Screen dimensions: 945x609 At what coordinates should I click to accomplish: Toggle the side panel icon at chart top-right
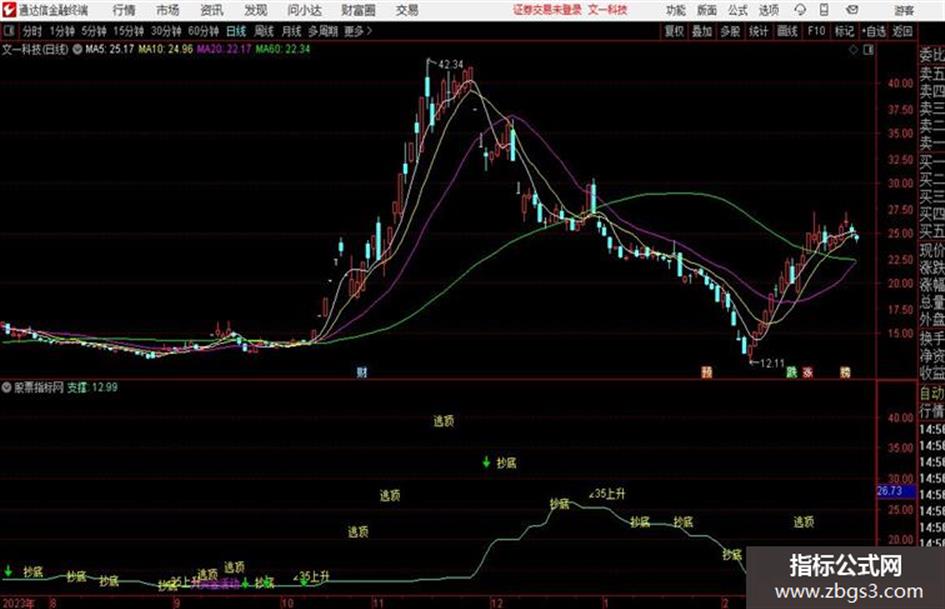868,50
